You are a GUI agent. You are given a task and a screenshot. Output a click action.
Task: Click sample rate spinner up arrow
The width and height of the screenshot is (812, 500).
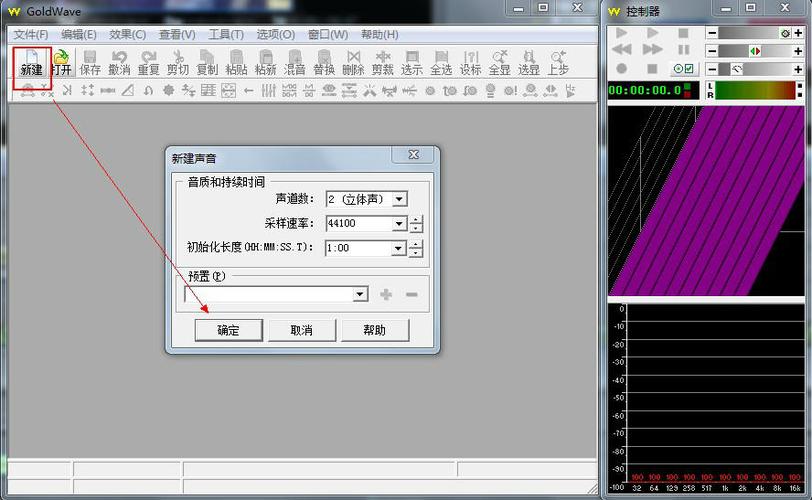pos(416,219)
